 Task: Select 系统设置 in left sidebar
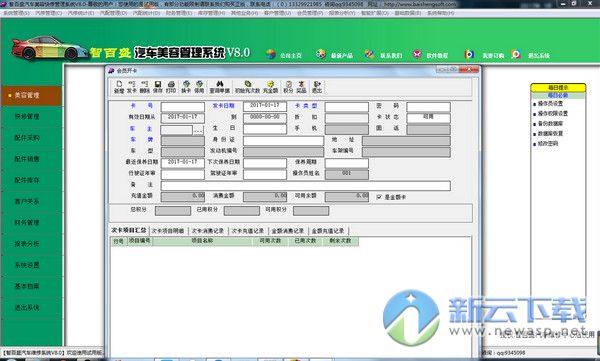point(31,265)
